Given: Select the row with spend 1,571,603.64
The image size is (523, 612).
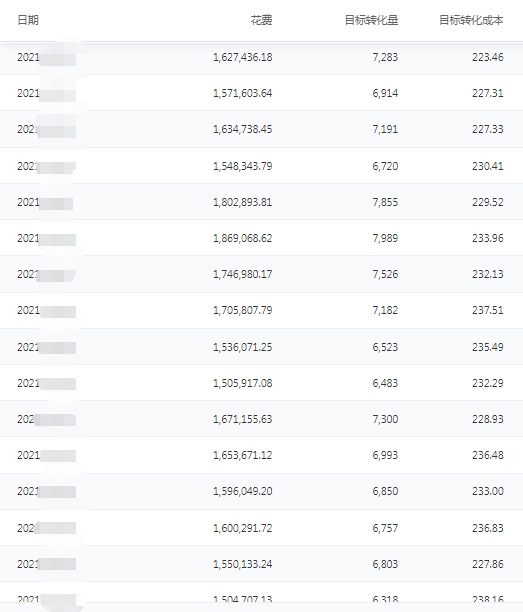Looking at the screenshot, I should [x=262, y=93].
